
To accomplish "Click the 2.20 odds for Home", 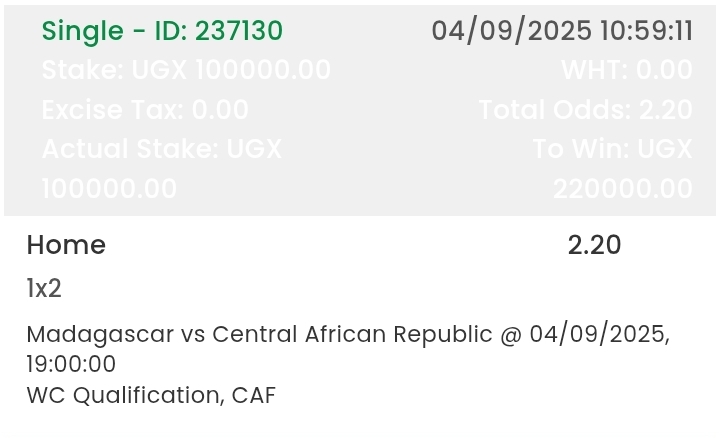I will pos(594,245).
